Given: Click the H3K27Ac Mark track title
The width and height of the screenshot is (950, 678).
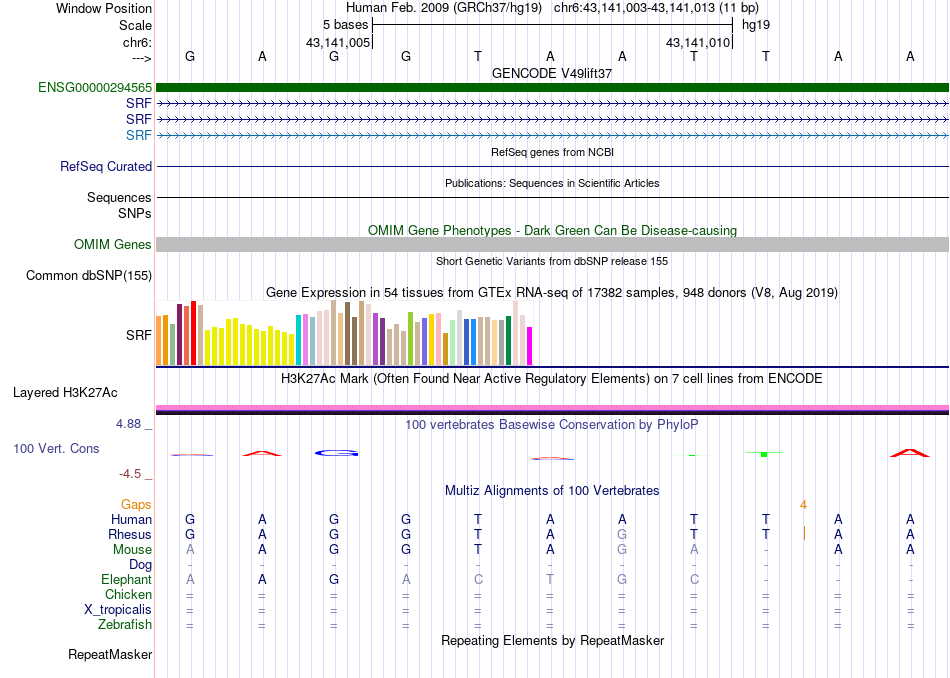Looking at the screenshot, I should [552, 379].
